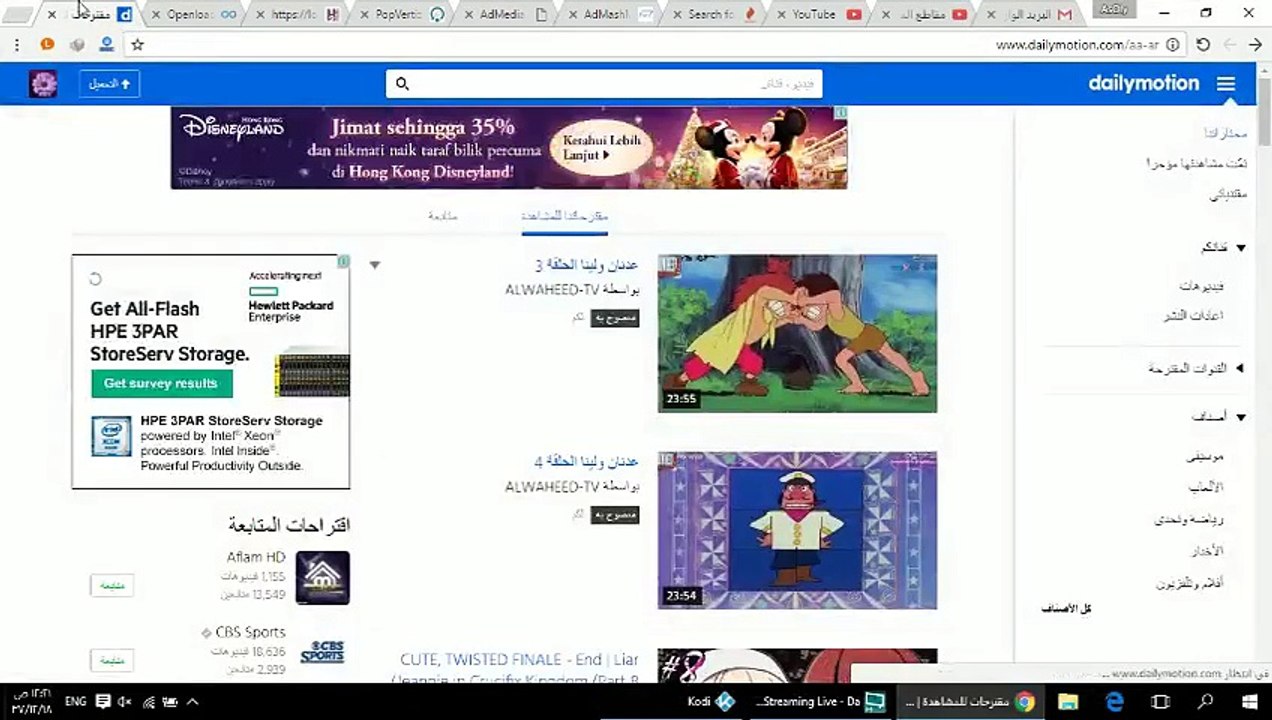
Task: Follow the Aflam HD channel
Action: click(x=112, y=585)
